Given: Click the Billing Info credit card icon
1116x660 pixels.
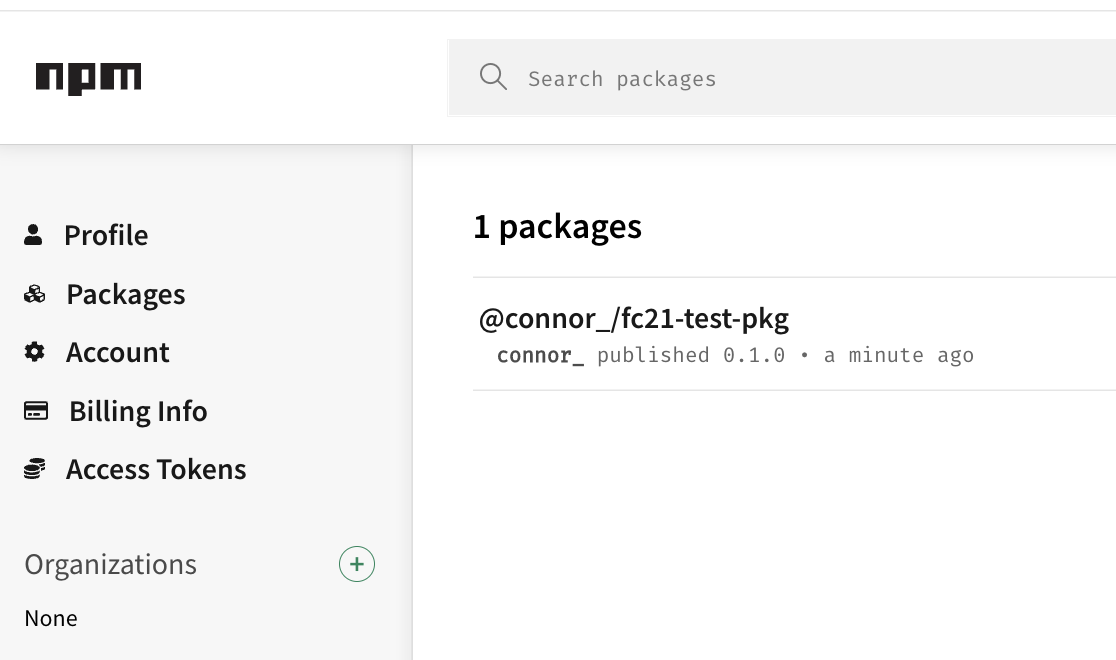Looking at the screenshot, I should (x=36, y=411).
